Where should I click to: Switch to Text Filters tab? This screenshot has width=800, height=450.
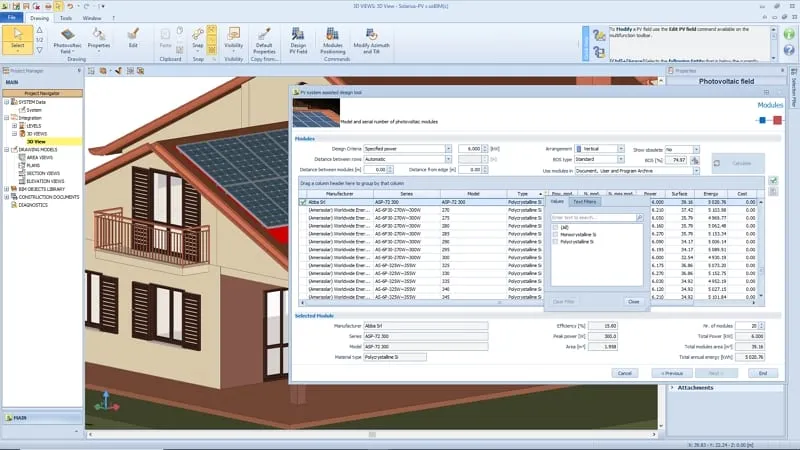pos(585,202)
